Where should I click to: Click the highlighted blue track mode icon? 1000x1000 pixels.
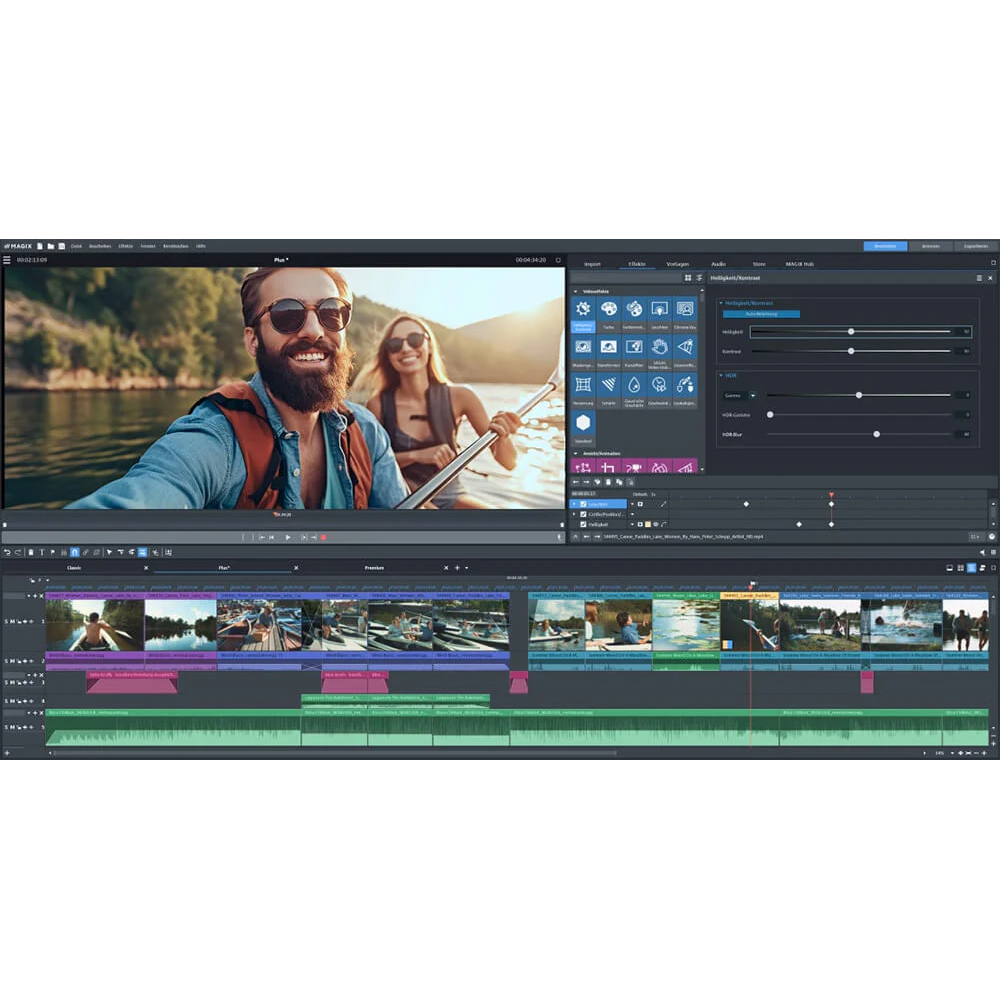pyautogui.click(x=142, y=552)
